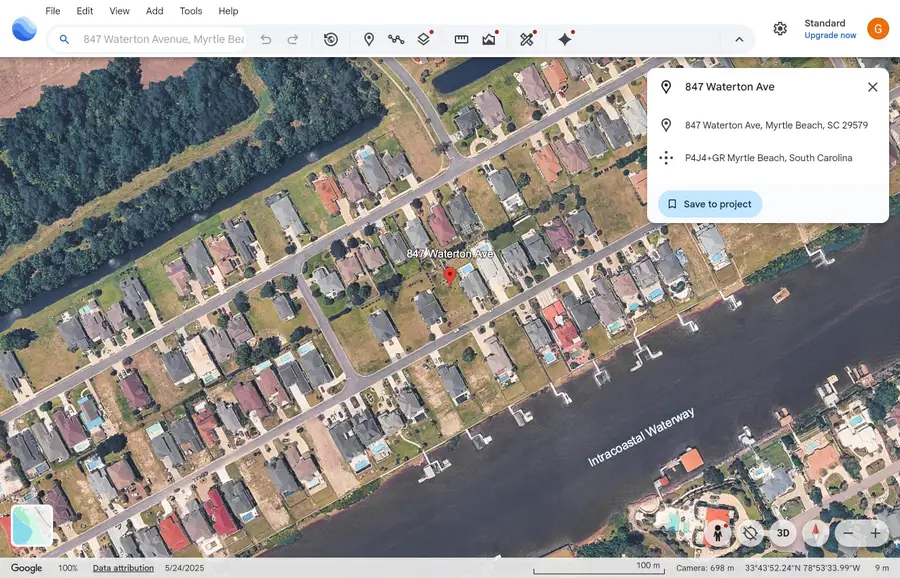Select the placemark pin tool
This screenshot has width=900, height=578.
pos(368,39)
